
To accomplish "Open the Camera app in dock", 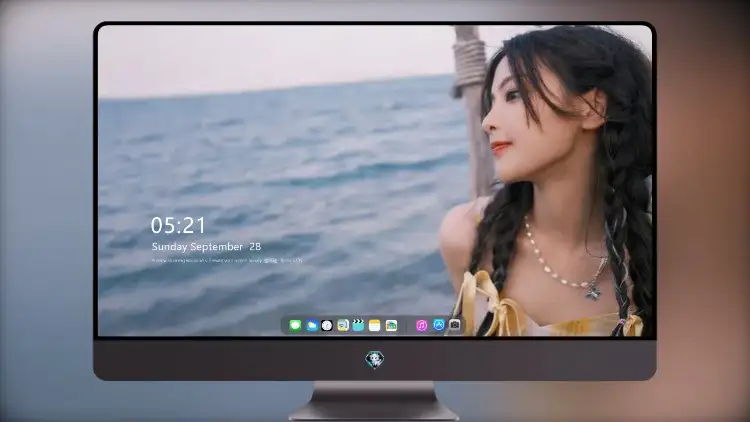I will tap(455, 325).
